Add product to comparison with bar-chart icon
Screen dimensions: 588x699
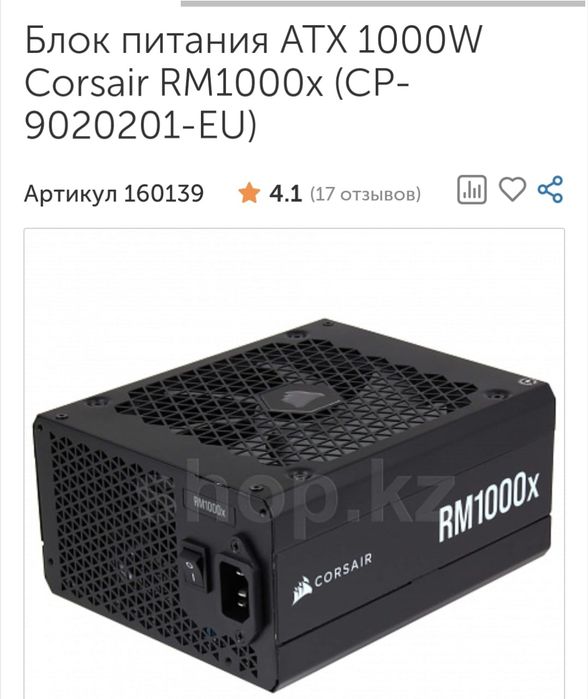472,190
